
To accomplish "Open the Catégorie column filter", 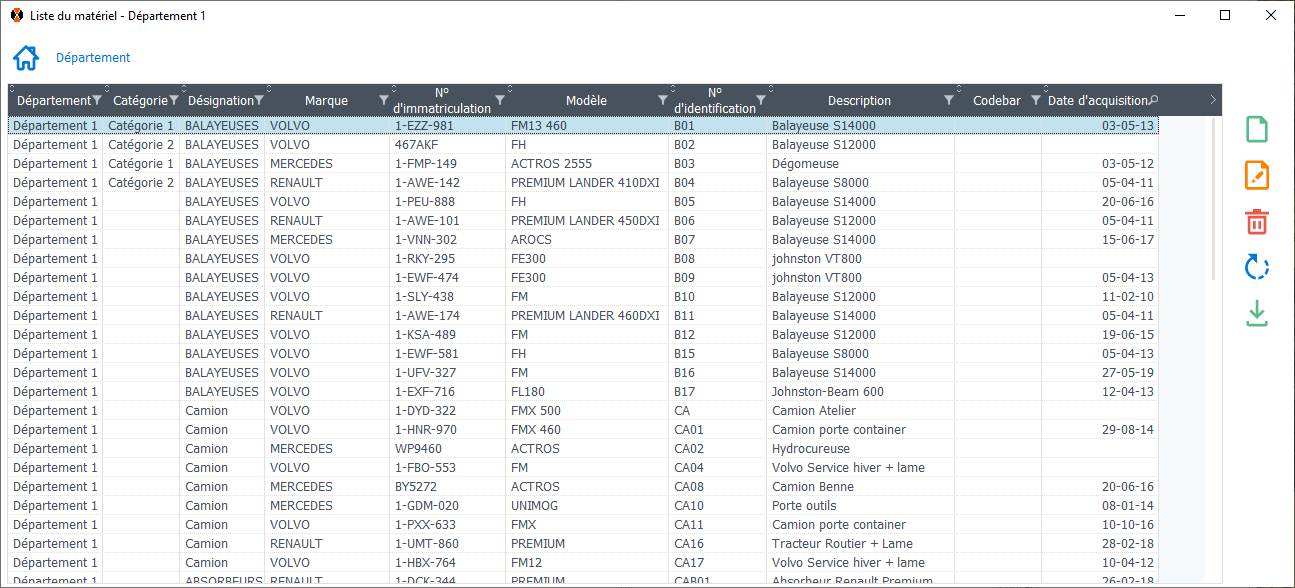I will pyautogui.click(x=174, y=100).
